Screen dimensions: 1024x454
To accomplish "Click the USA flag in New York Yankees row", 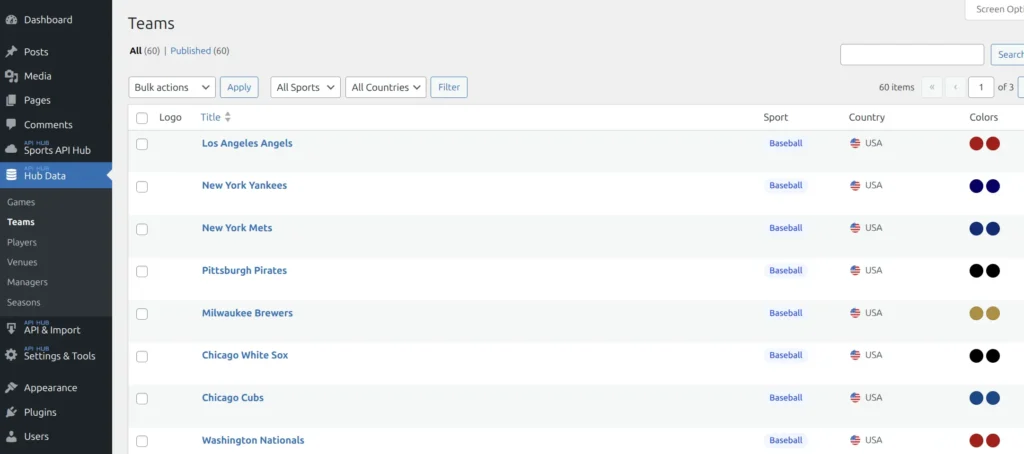I will tap(855, 186).
